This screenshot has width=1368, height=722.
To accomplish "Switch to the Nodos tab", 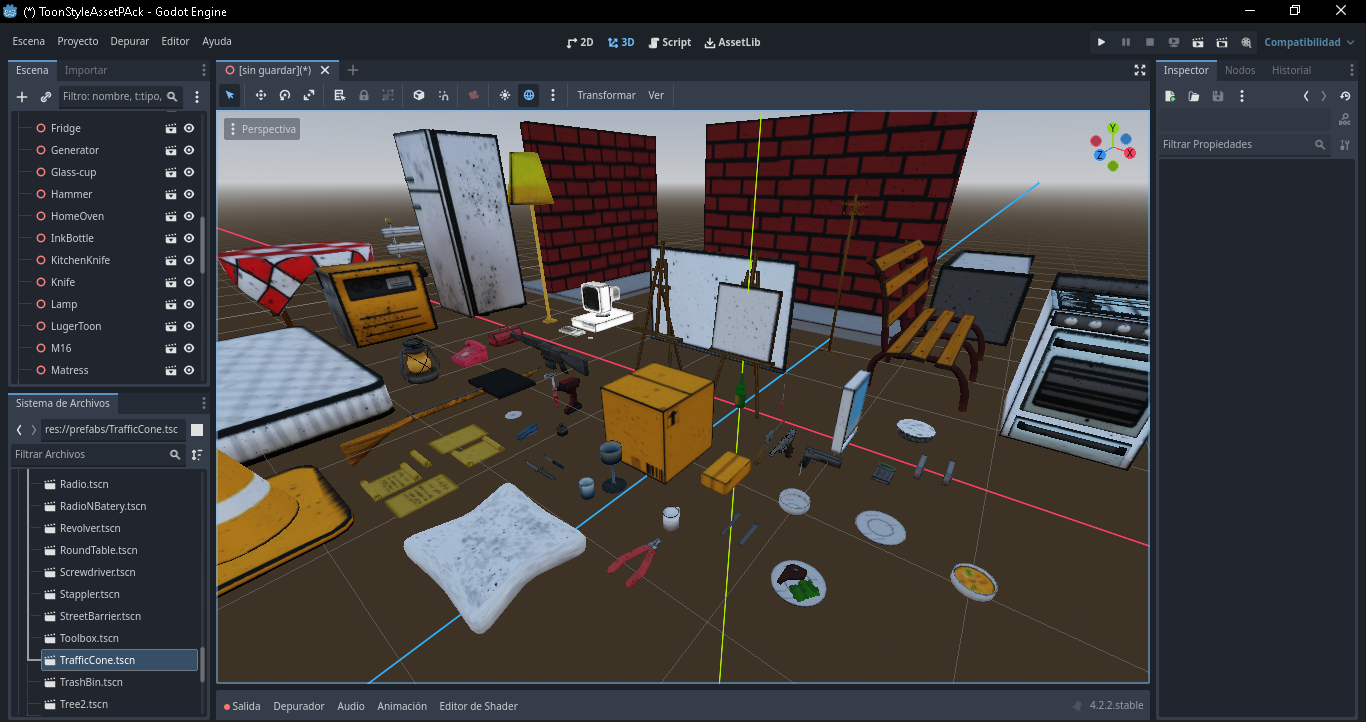I will (1240, 70).
